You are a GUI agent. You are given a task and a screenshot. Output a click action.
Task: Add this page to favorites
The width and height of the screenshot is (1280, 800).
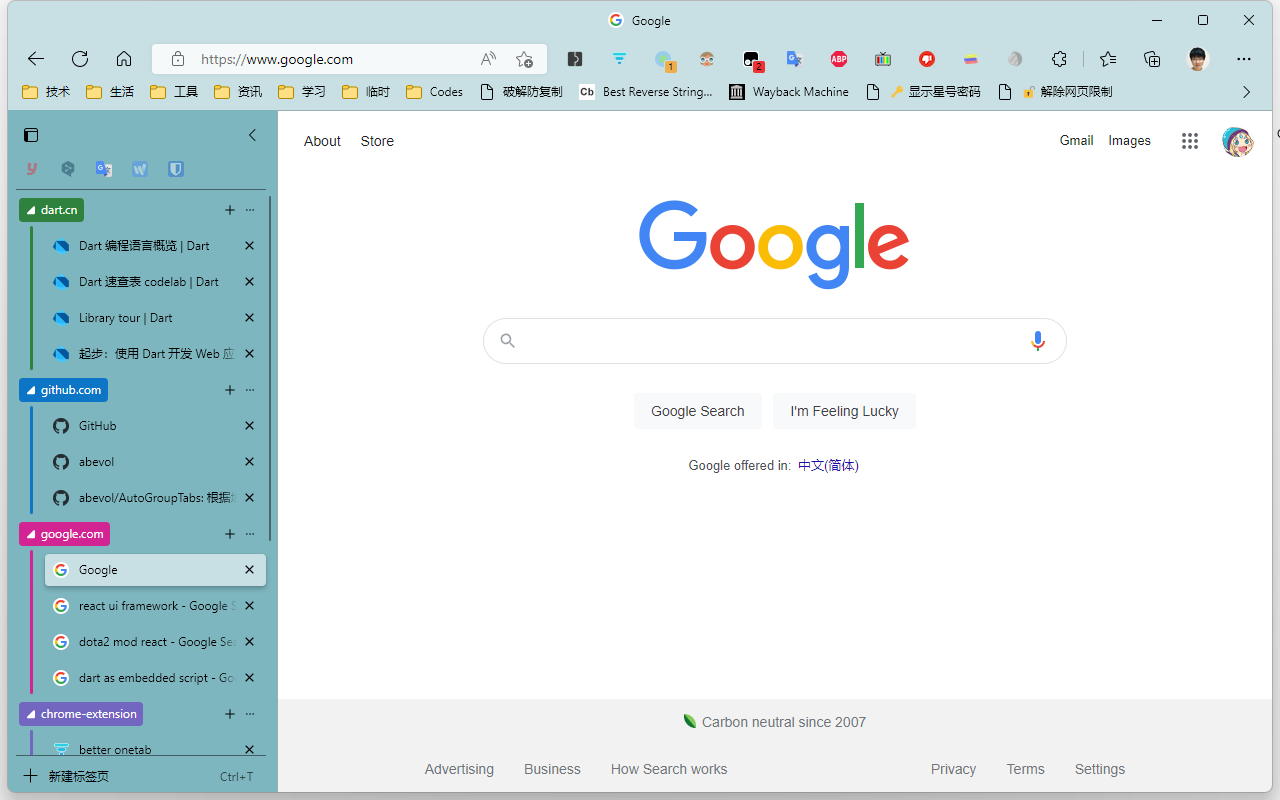524,59
